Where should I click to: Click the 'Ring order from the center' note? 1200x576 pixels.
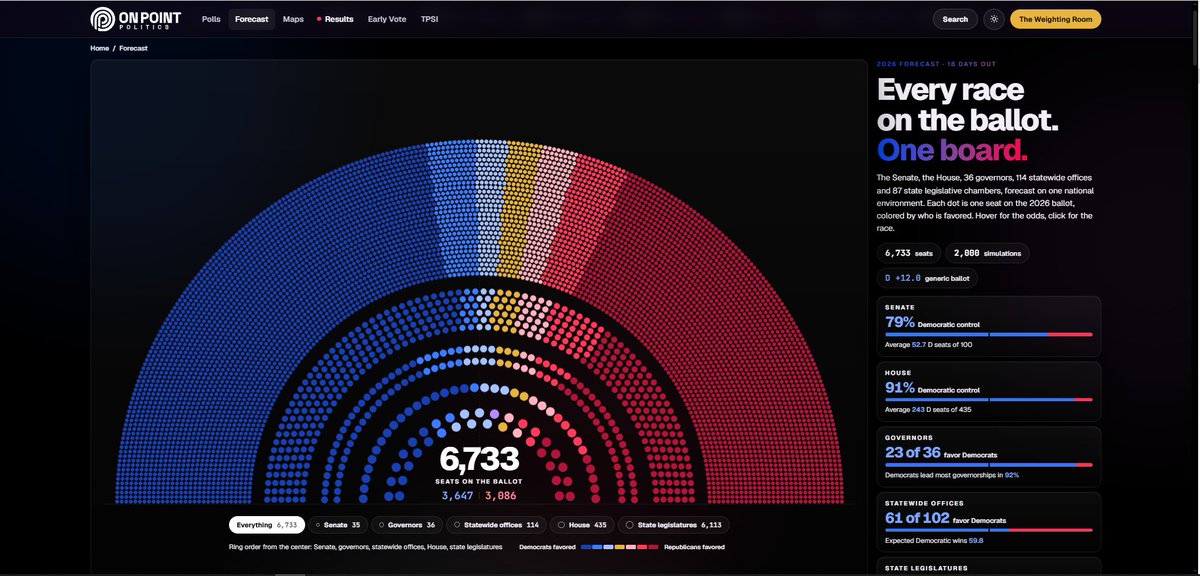pyautogui.click(x=364, y=547)
